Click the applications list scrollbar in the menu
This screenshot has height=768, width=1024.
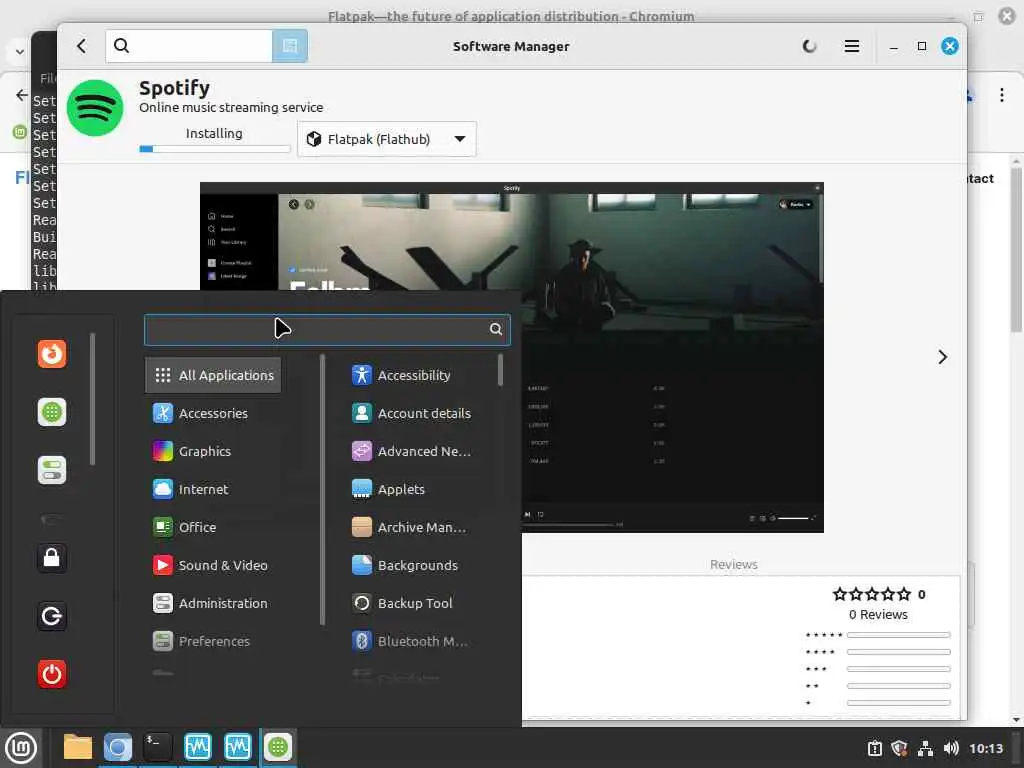click(x=500, y=370)
